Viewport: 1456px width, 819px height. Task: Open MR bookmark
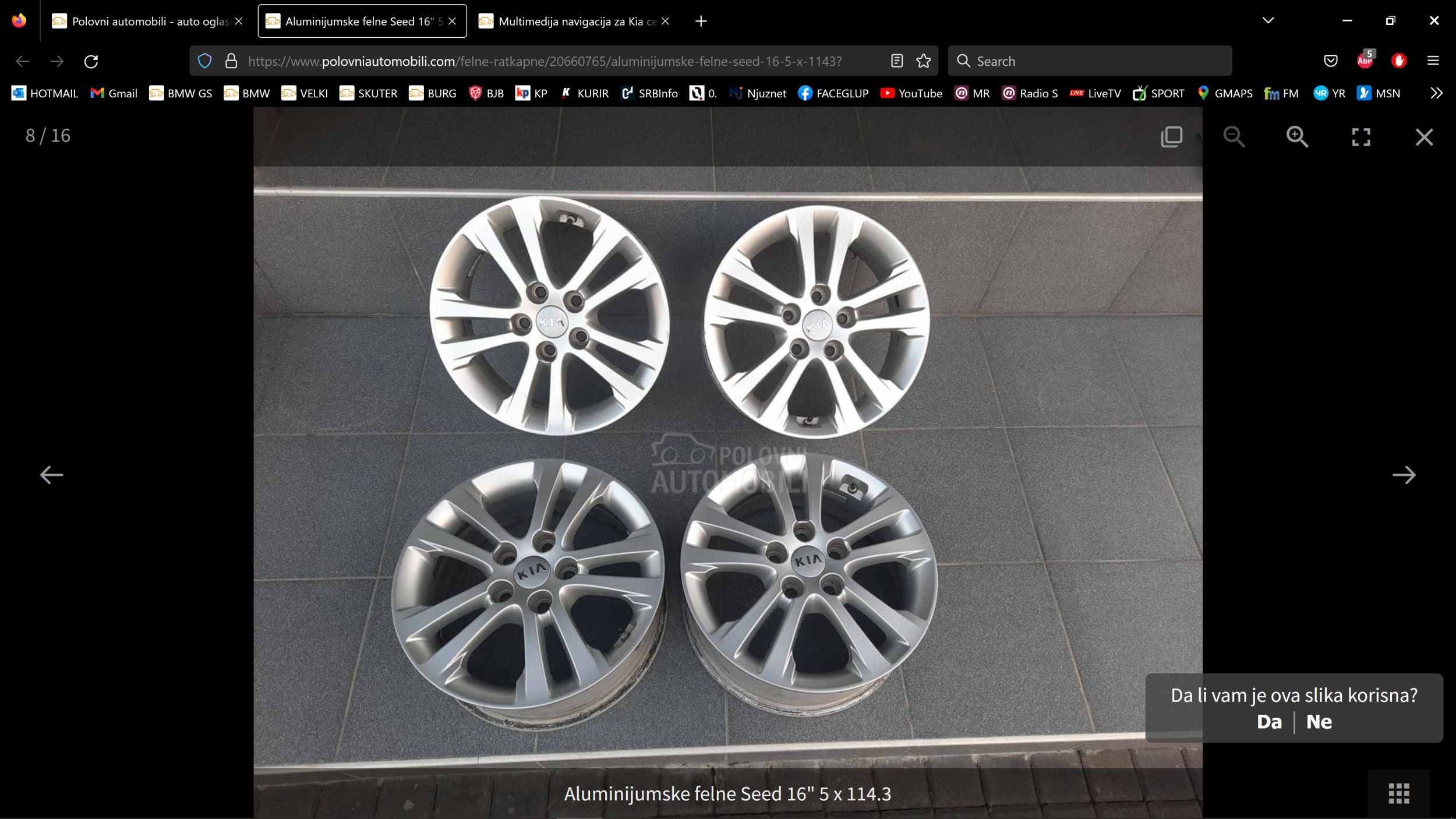tap(972, 93)
